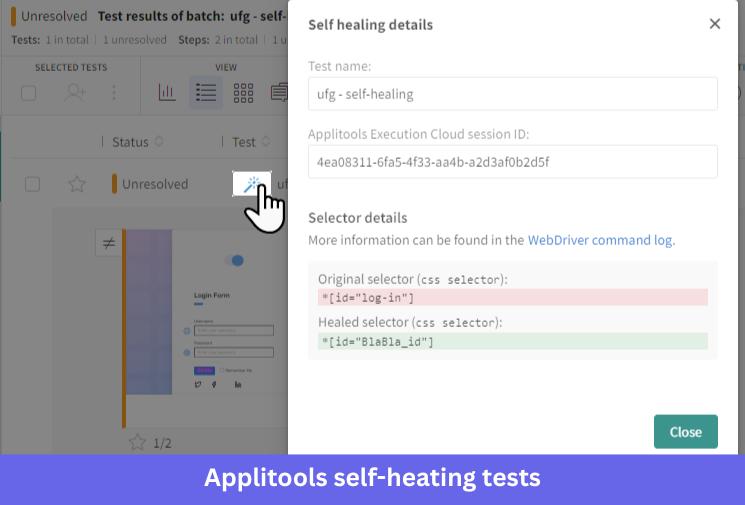Click the Execution Cloud session ID field
Image resolution: width=745 pixels, height=505 pixels.
point(513,162)
